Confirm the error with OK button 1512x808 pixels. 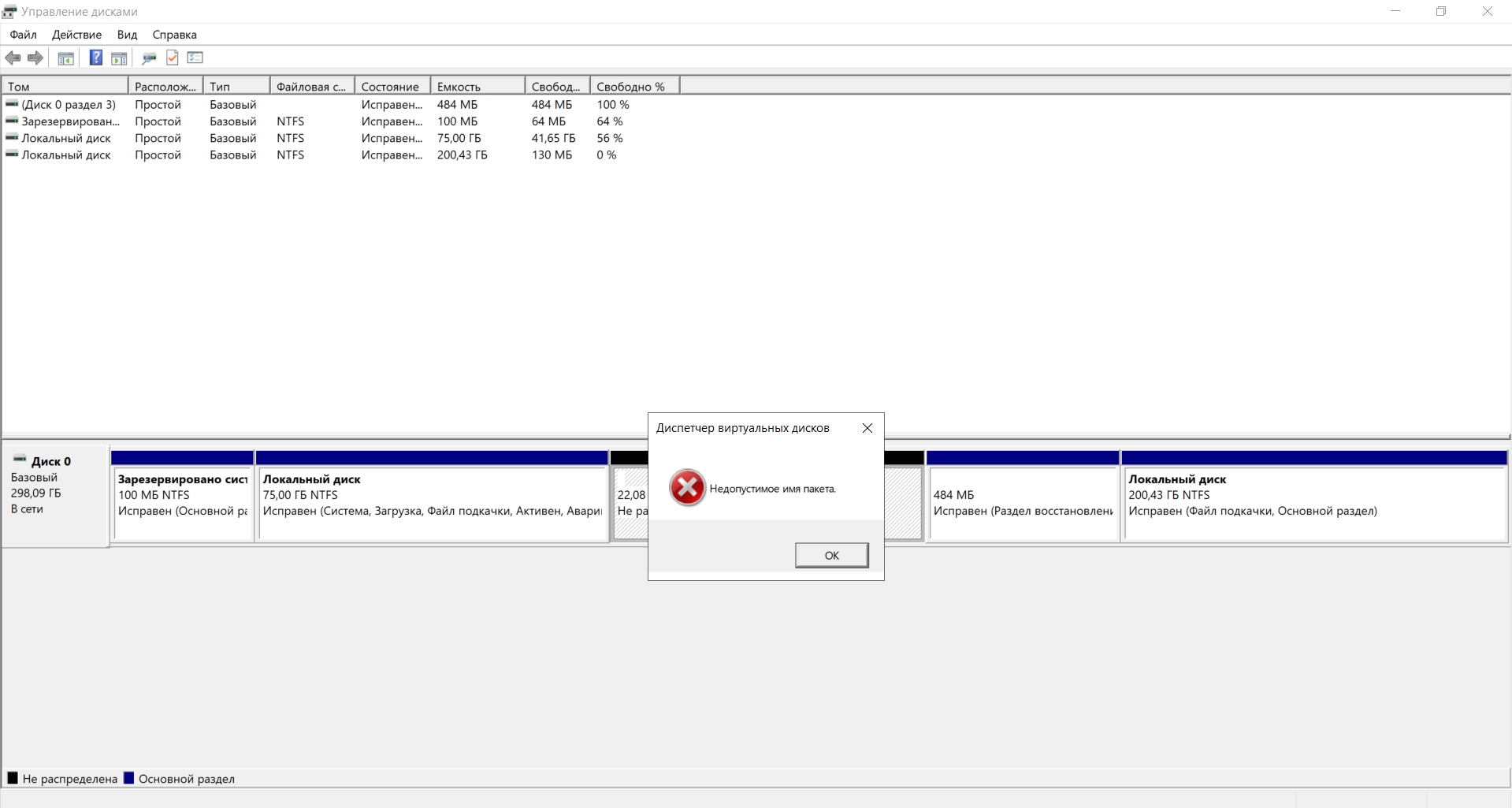[831, 555]
